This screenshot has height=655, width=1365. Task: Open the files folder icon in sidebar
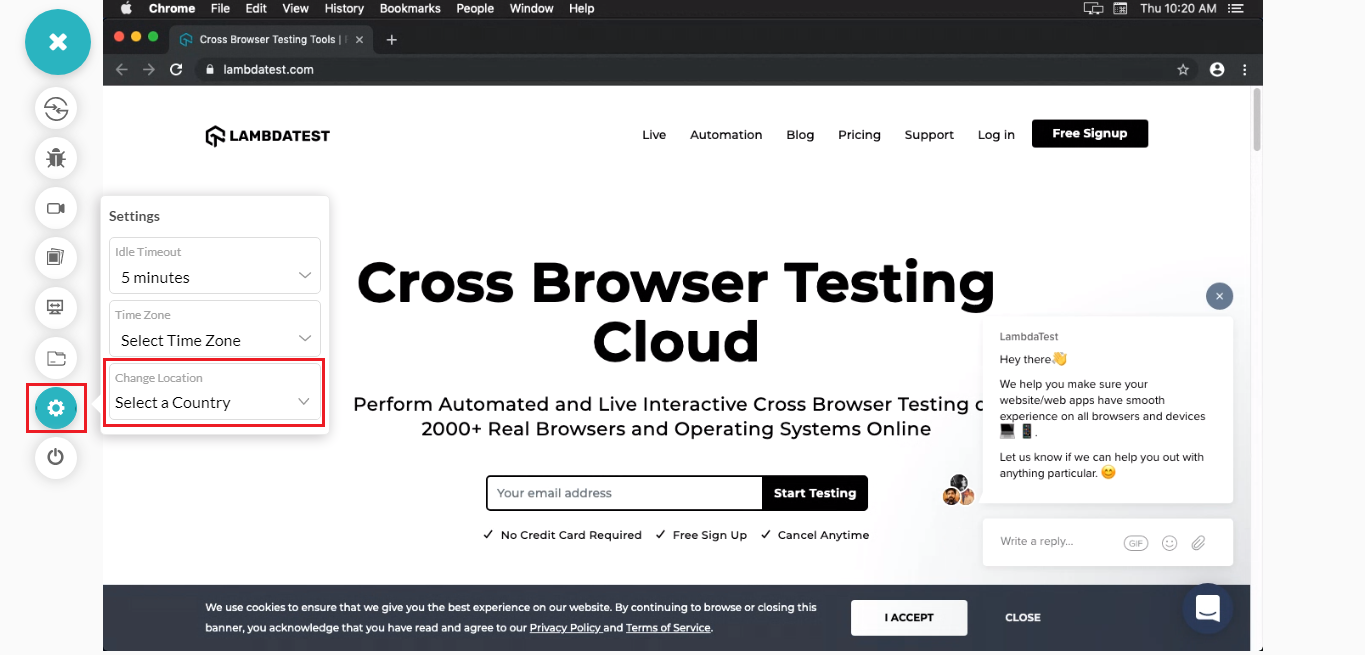56,358
